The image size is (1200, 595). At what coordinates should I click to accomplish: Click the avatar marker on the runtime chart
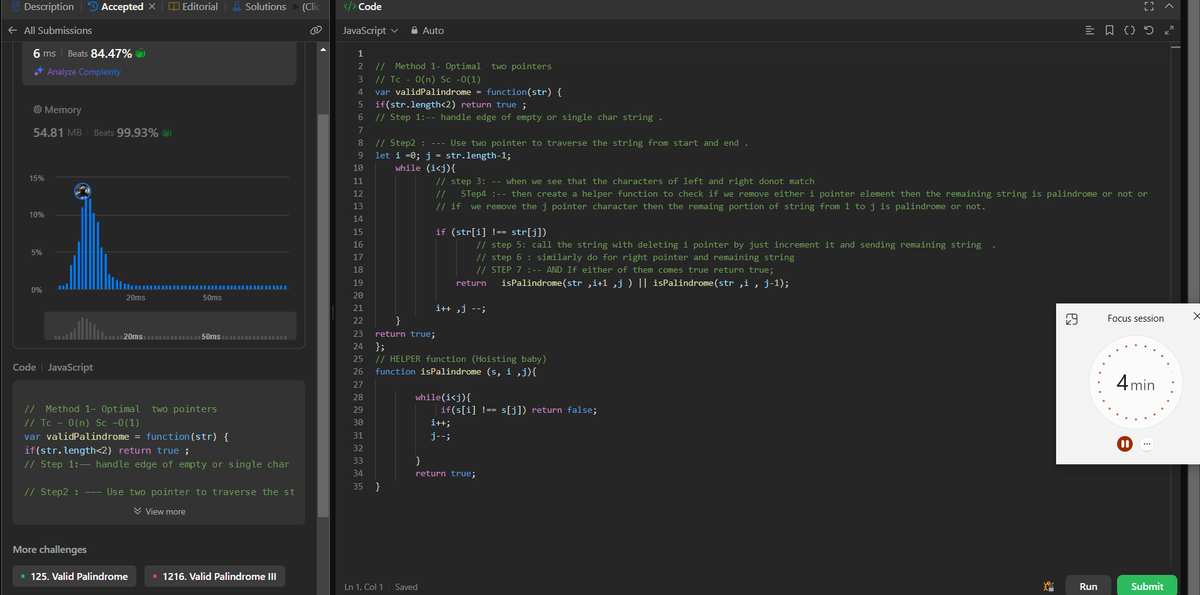pyautogui.click(x=84, y=191)
